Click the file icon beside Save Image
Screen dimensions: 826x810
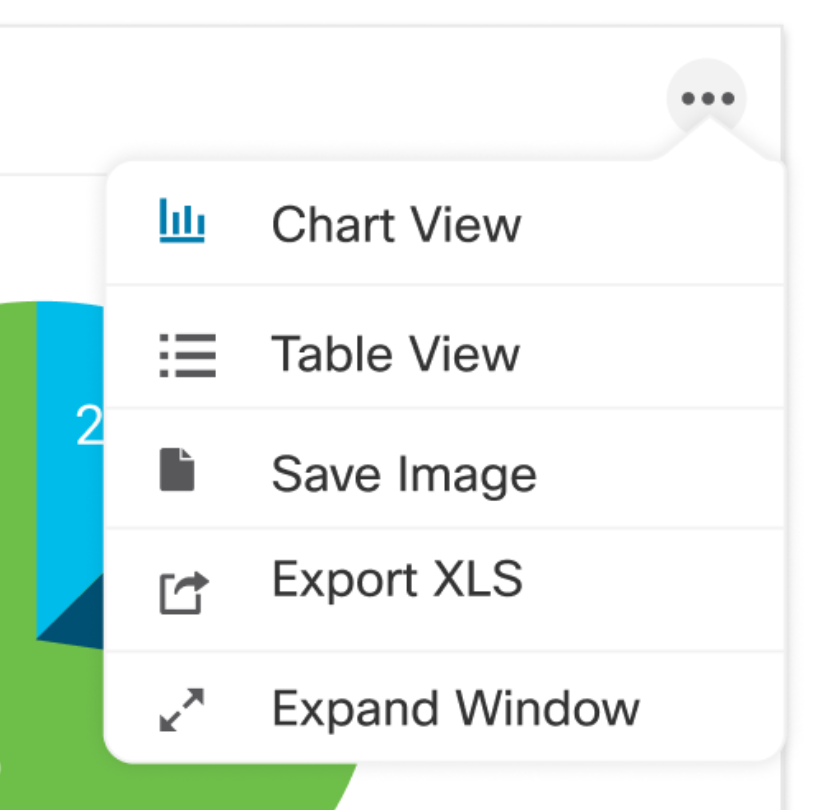coord(178,471)
